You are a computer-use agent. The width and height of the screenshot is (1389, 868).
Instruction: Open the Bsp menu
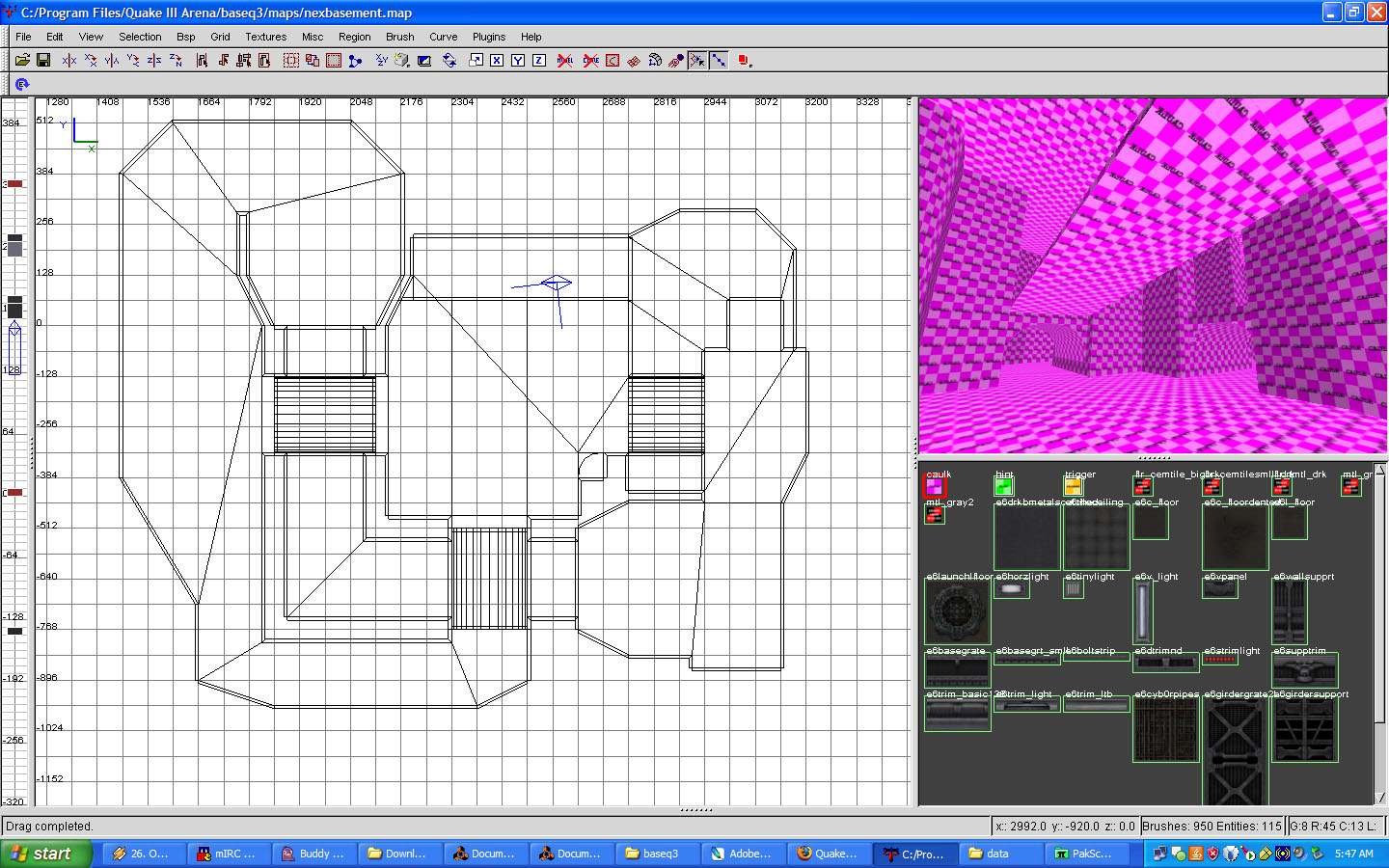pyautogui.click(x=186, y=37)
